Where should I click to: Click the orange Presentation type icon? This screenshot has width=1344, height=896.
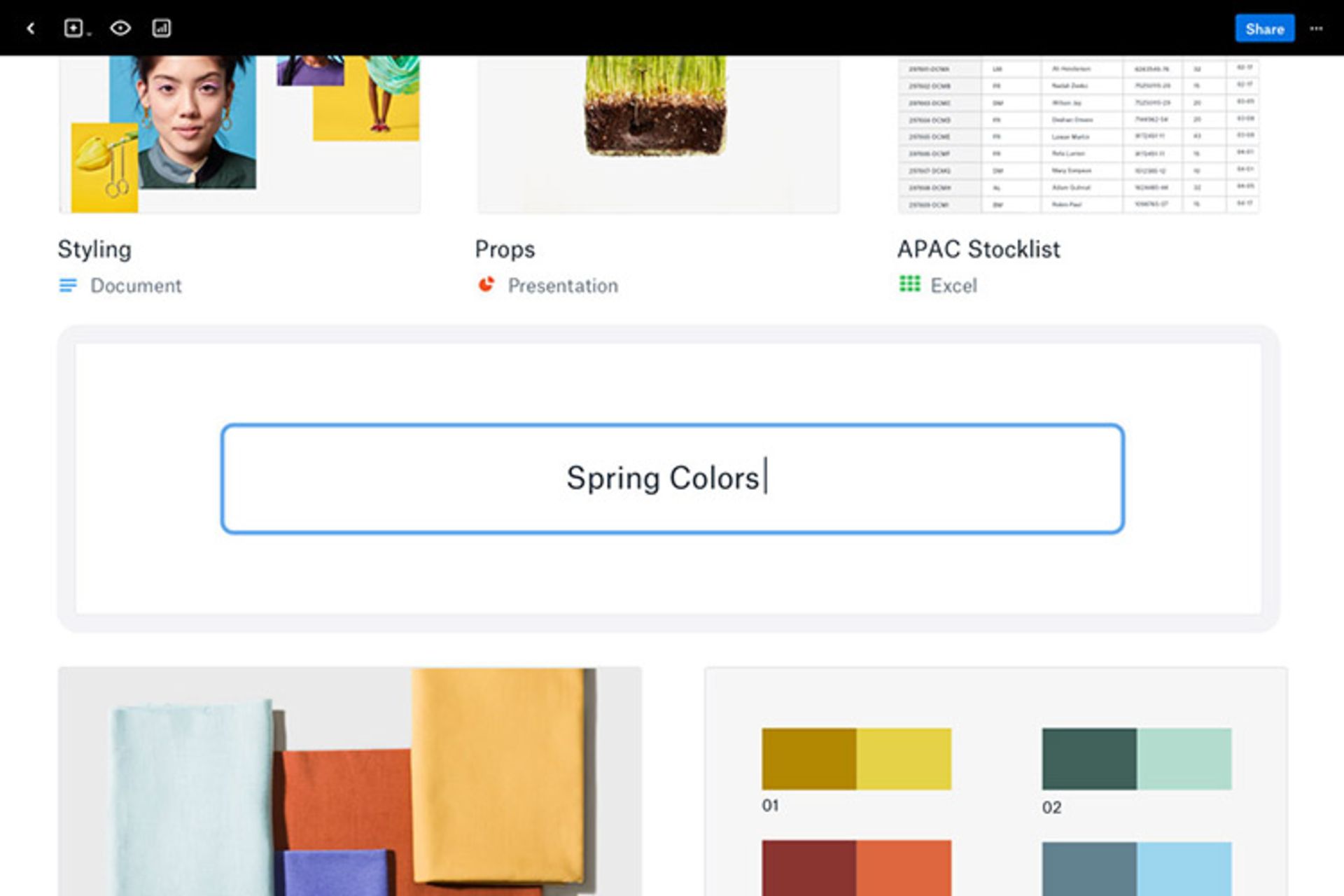[486, 284]
